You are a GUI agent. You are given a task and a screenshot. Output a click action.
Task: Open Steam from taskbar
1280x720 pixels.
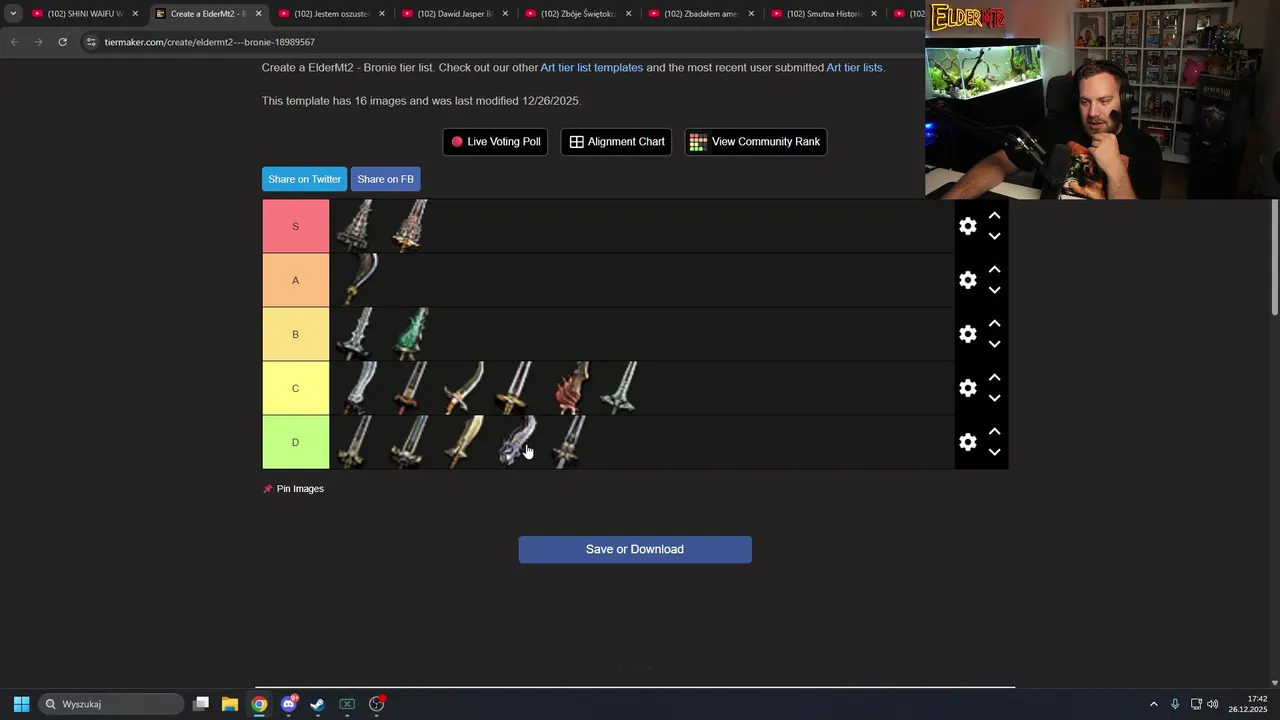317,704
